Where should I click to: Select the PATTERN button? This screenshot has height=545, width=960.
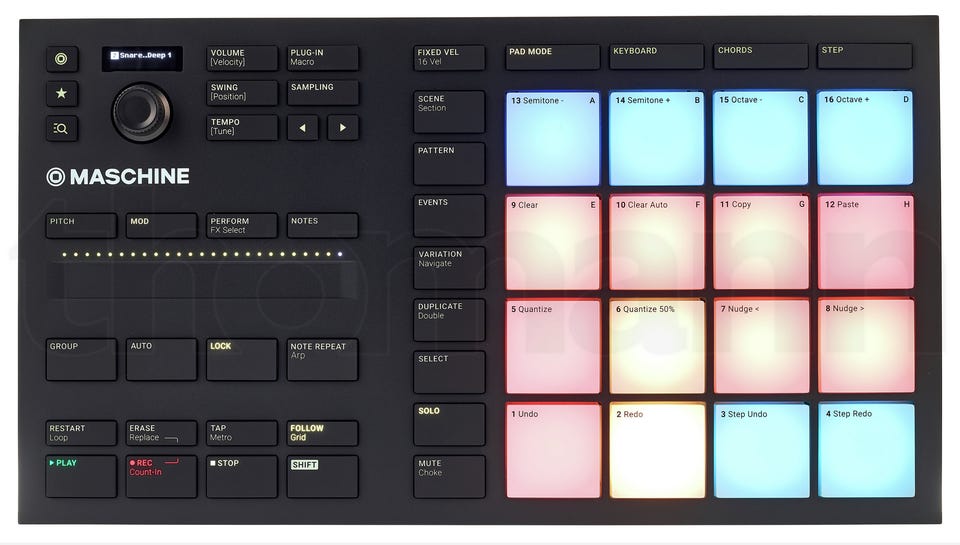[449, 164]
